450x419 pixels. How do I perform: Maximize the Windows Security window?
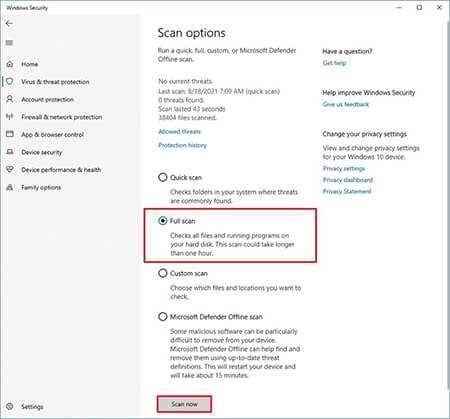coord(419,7)
